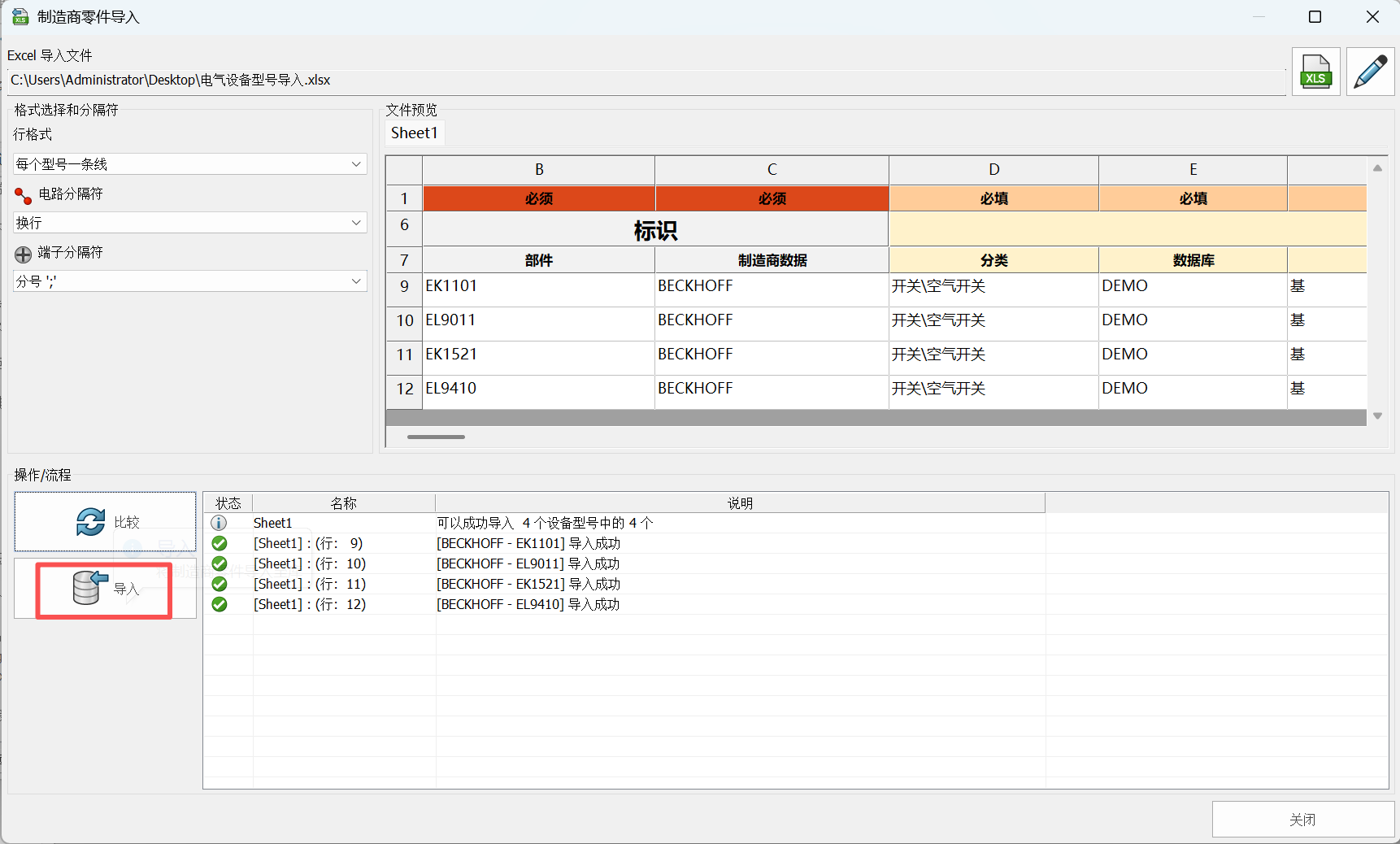
Task: Click the preview scroll down arrow
Action: click(x=1377, y=415)
